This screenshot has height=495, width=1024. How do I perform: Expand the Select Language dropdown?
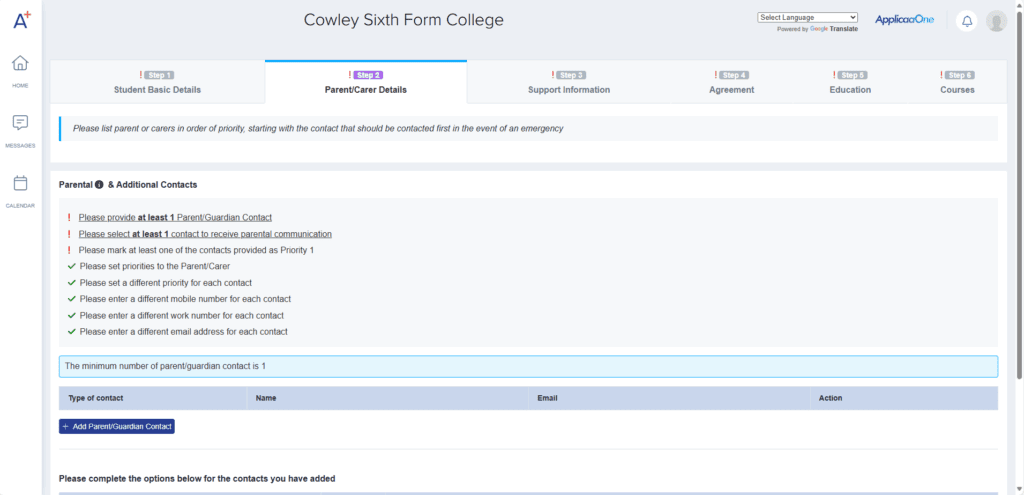(807, 17)
